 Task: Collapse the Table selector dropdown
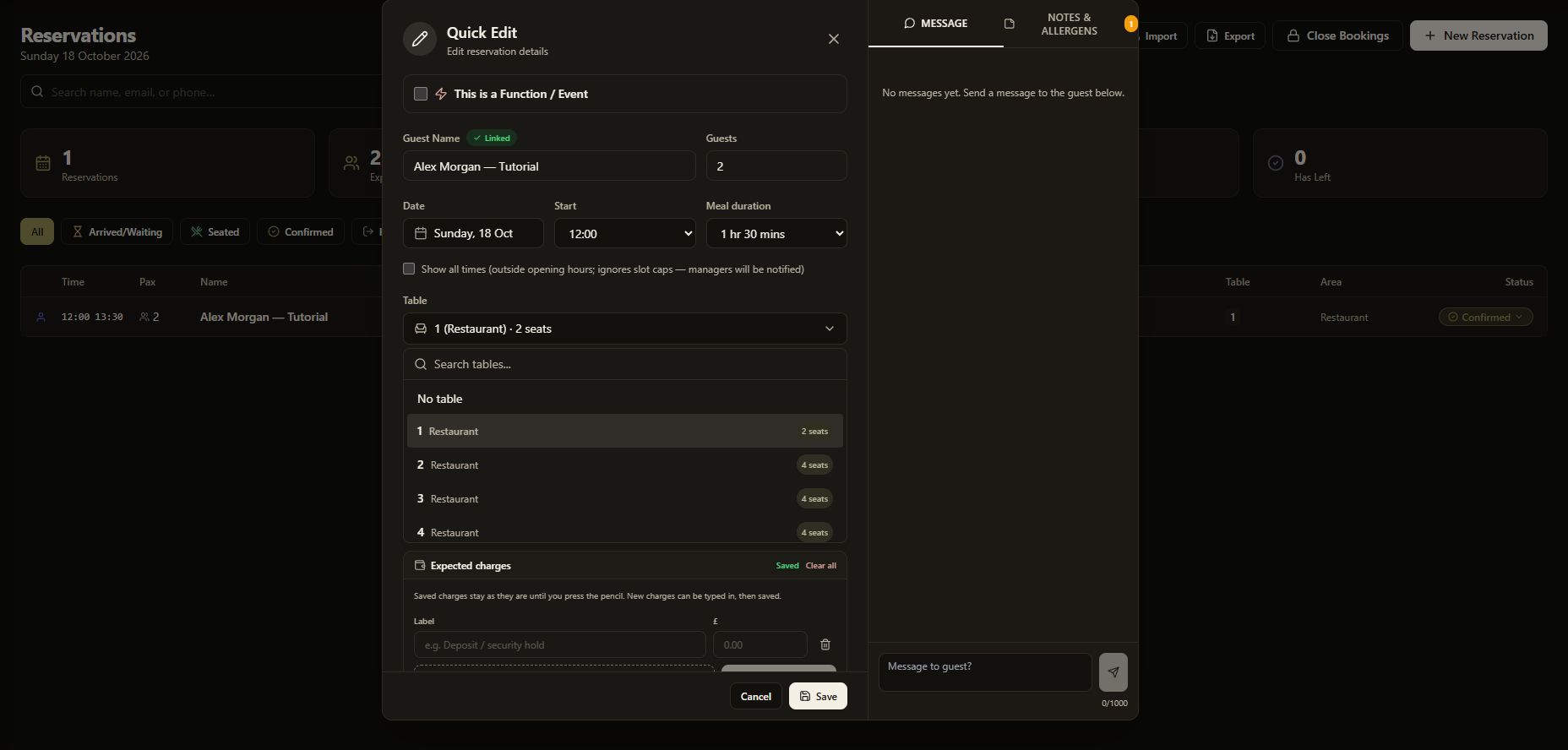(625, 329)
